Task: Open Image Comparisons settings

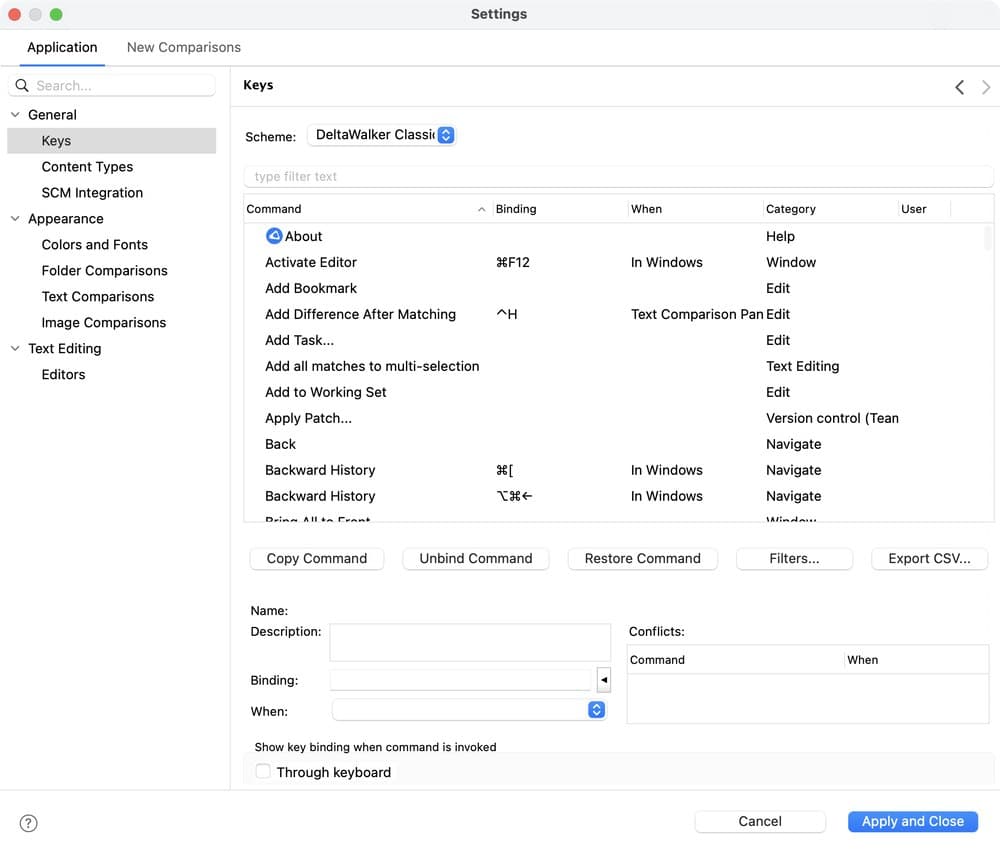Action: (x=104, y=323)
